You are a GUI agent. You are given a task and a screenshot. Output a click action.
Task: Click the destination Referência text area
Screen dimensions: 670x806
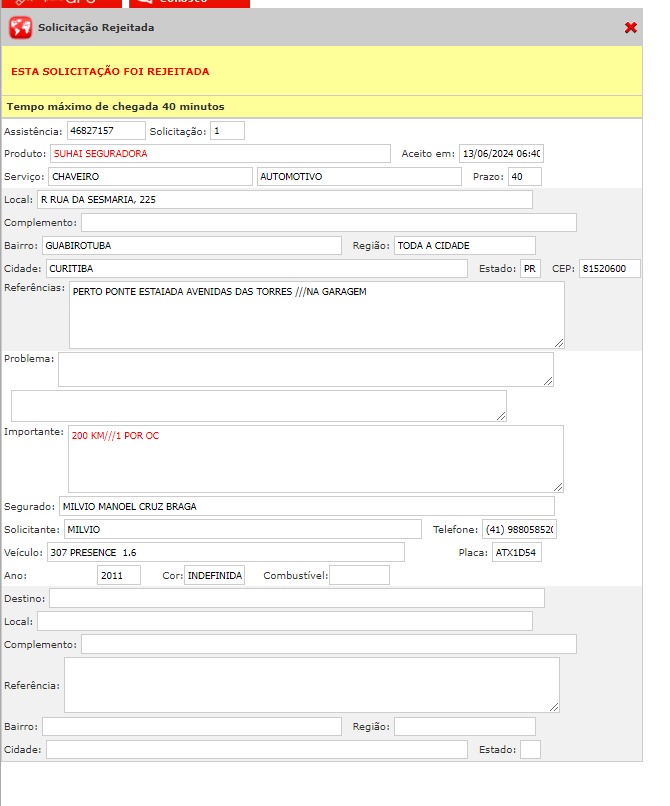click(x=312, y=685)
